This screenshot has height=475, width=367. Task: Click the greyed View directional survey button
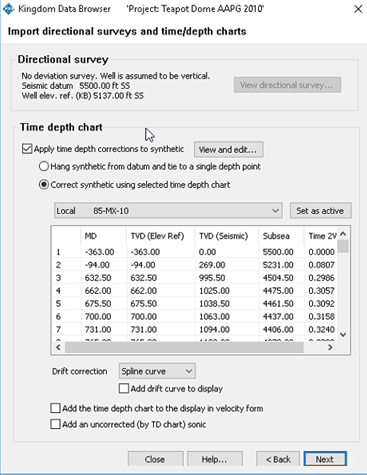pyautogui.click(x=287, y=85)
